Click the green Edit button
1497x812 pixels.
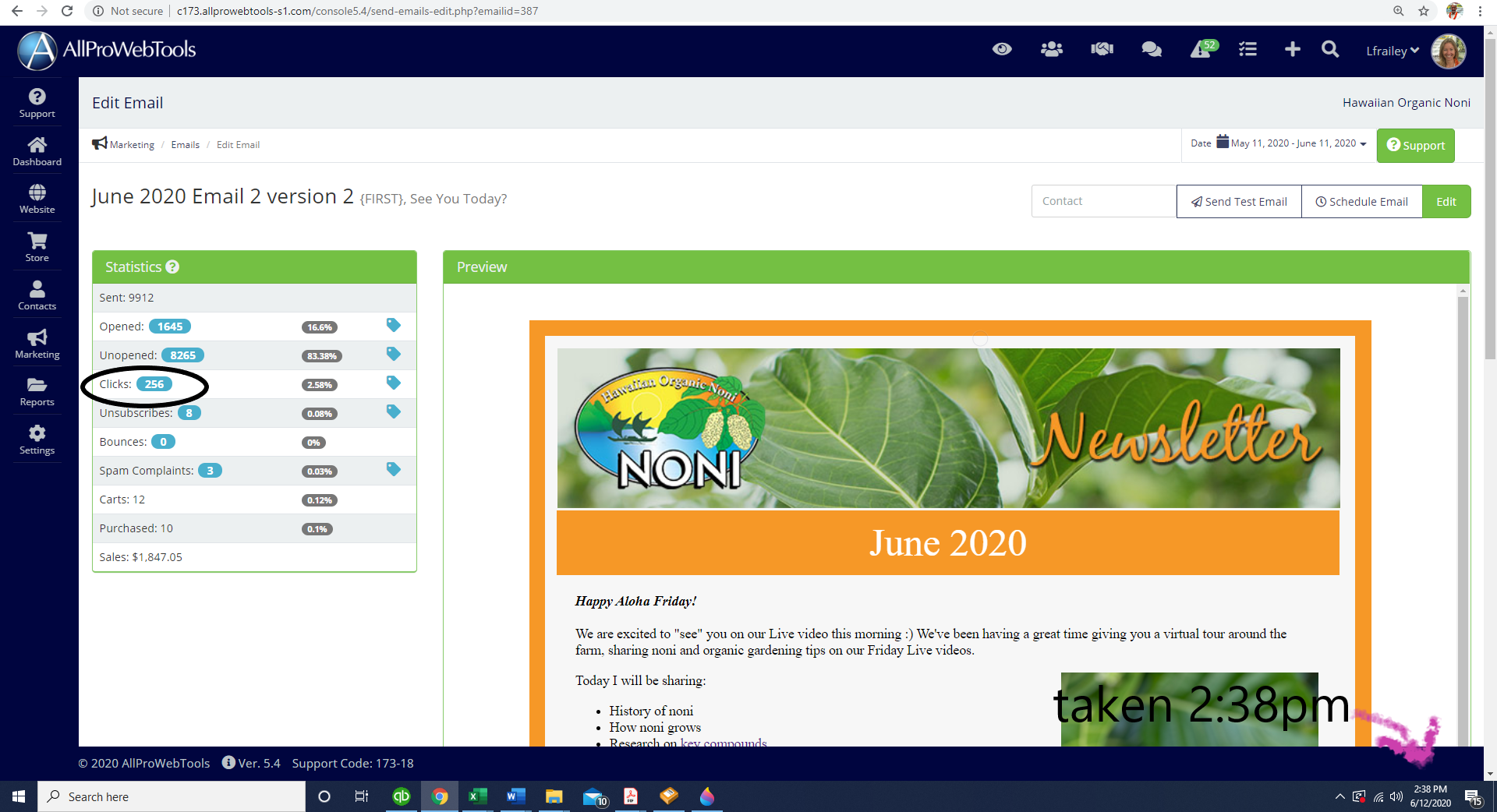click(x=1446, y=201)
